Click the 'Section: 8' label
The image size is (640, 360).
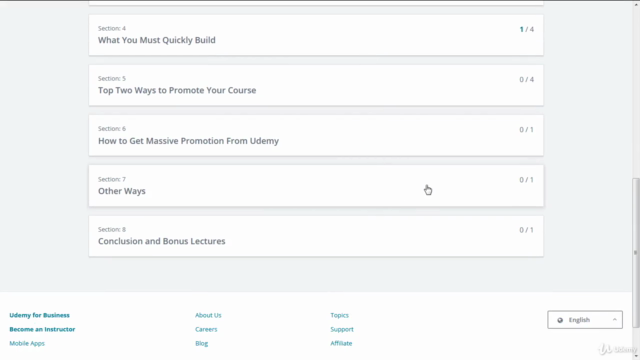[x=112, y=229]
